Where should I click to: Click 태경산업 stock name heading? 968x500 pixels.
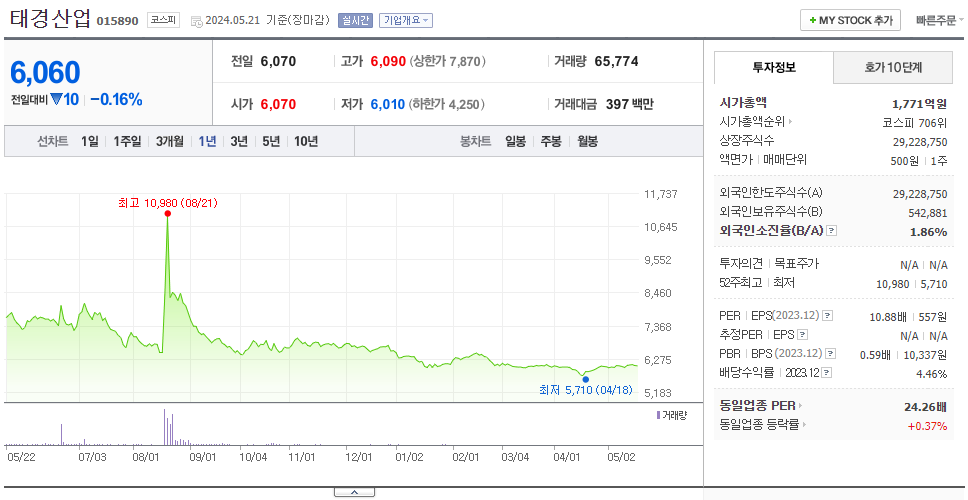pyautogui.click(x=51, y=19)
